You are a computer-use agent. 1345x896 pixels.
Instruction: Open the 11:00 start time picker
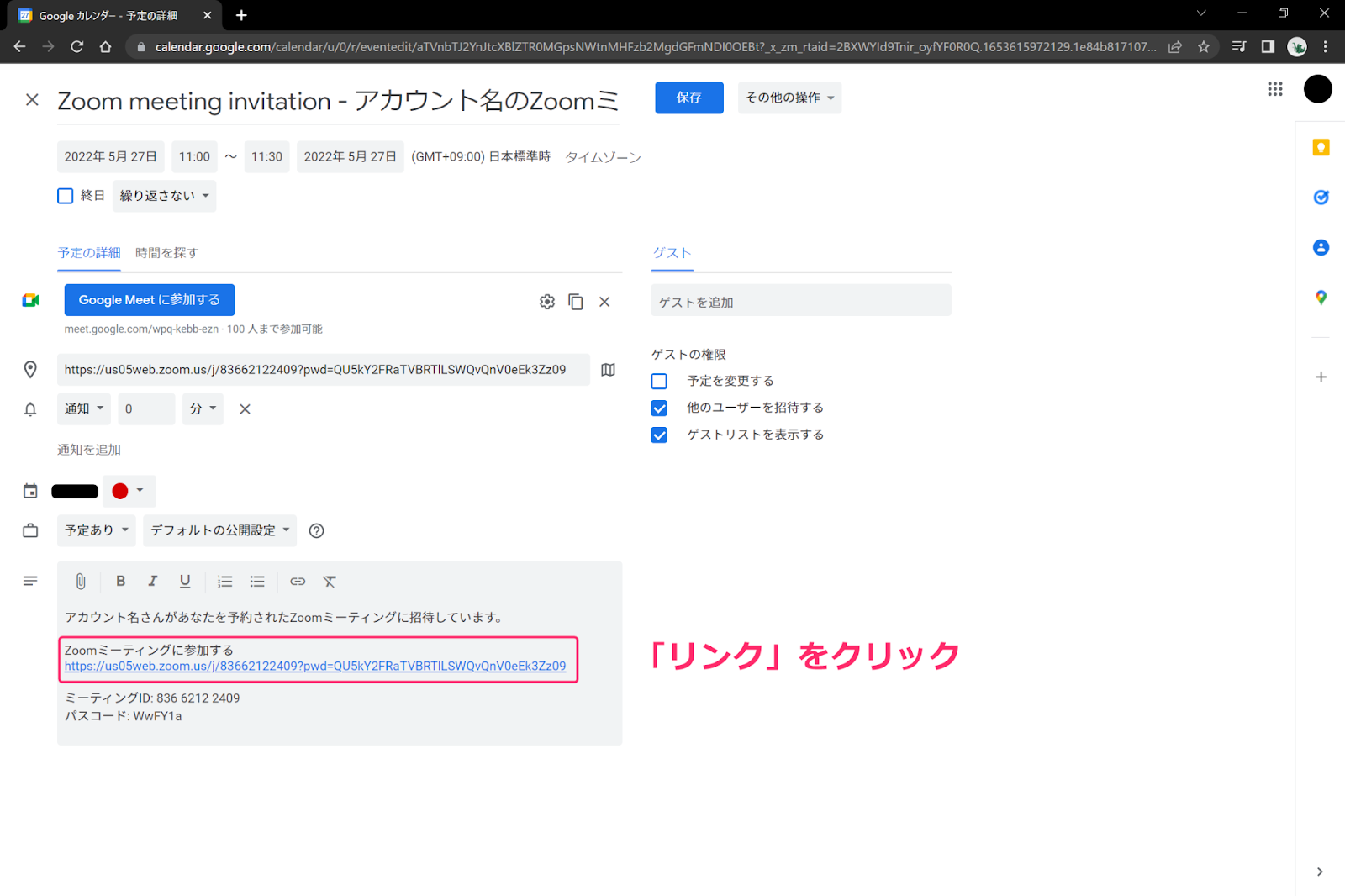(x=194, y=157)
